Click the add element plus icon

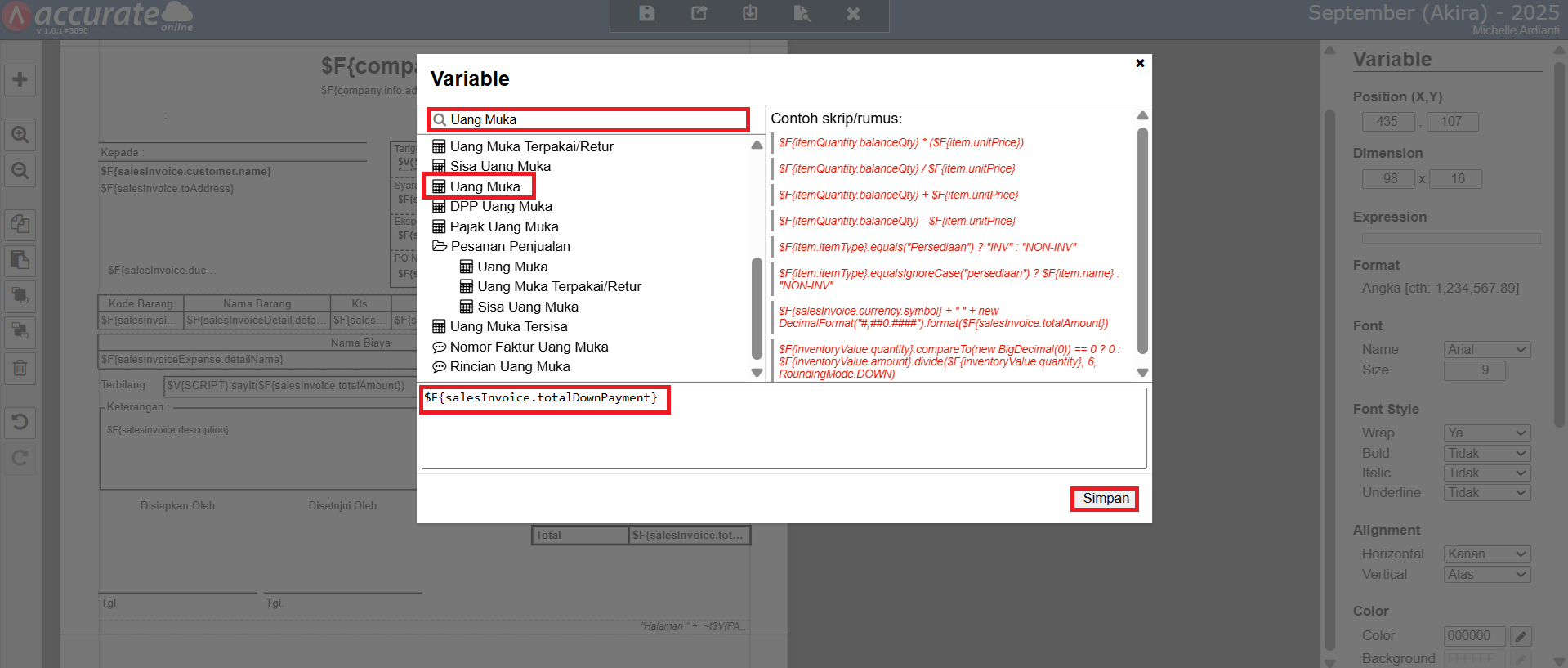click(x=20, y=80)
